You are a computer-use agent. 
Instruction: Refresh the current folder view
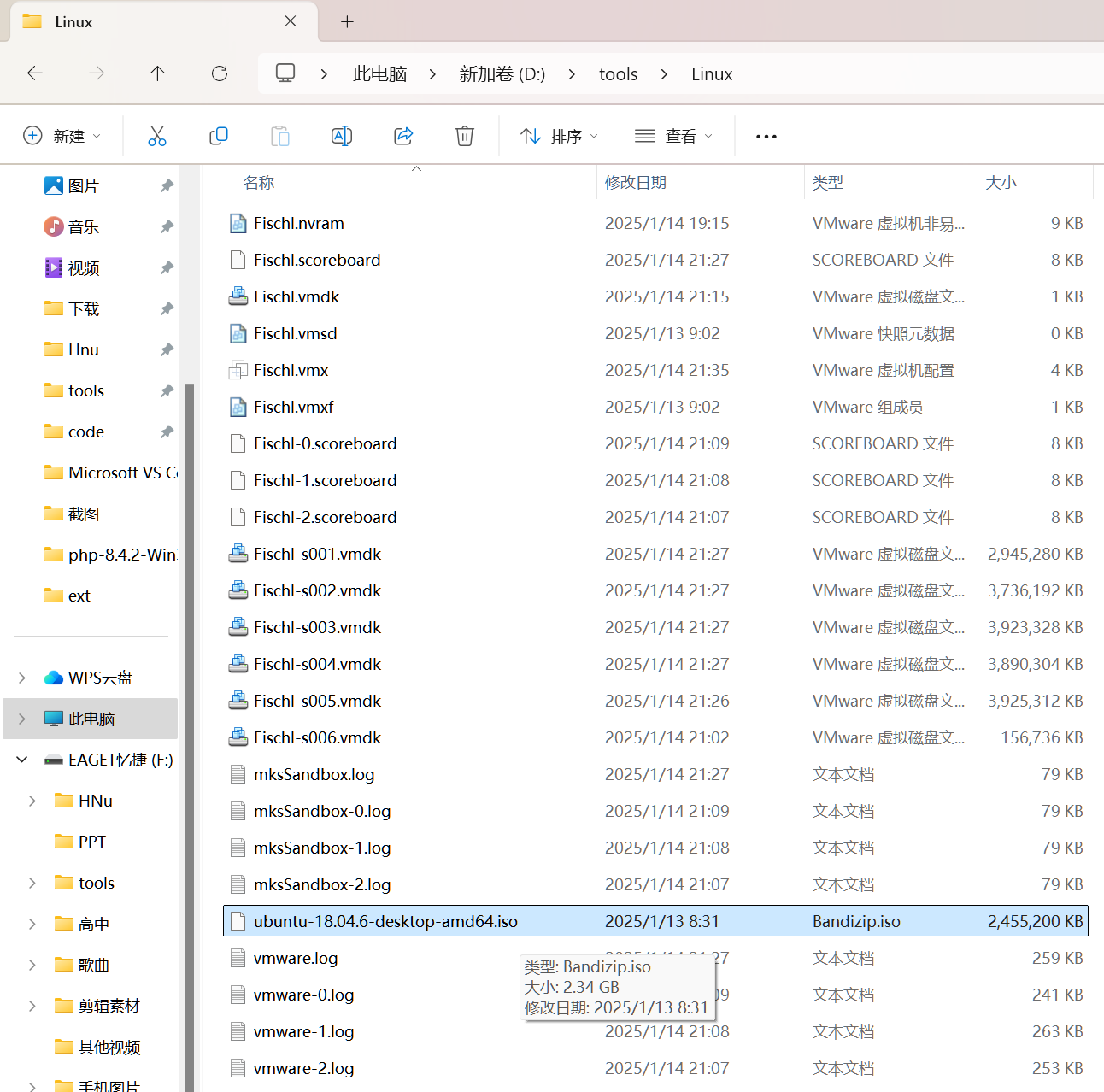pos(220,73)
